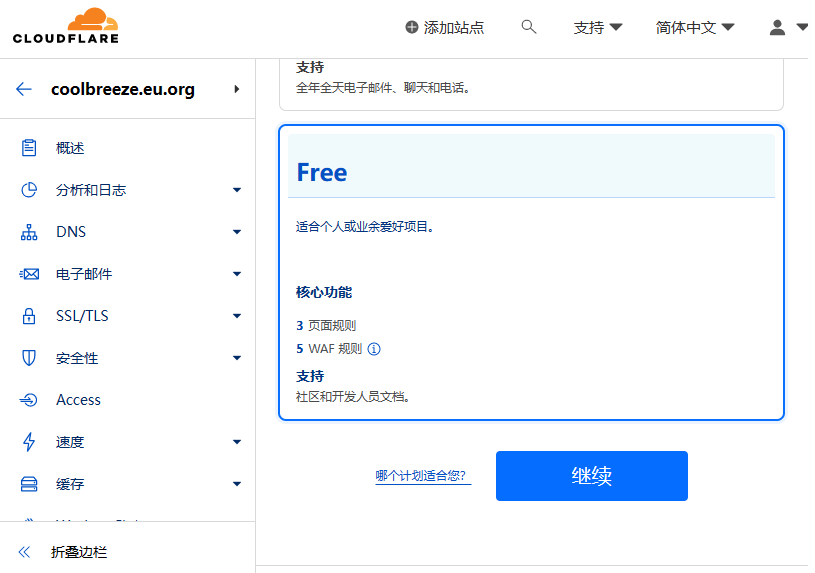Open the 哪个计划适合您? link
815x573 pixels.
[x=422, y=476]
